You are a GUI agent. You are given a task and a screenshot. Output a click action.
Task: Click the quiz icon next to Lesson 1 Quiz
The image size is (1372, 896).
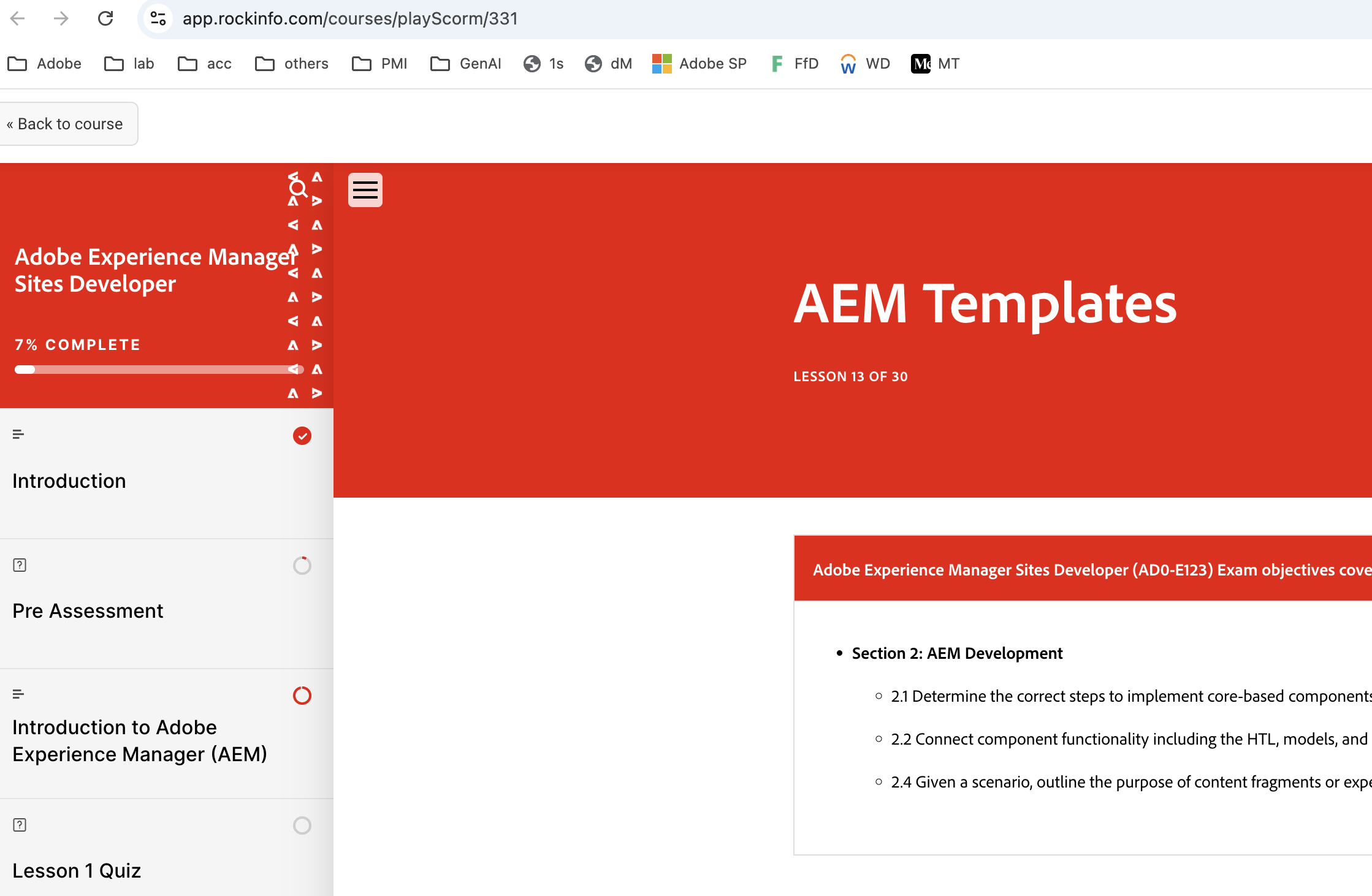tap(20, 825)
